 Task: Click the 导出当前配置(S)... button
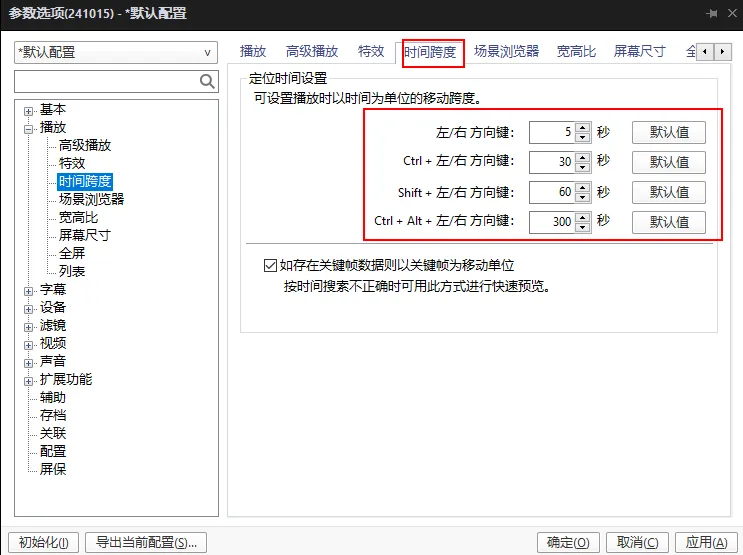(146, 542)
